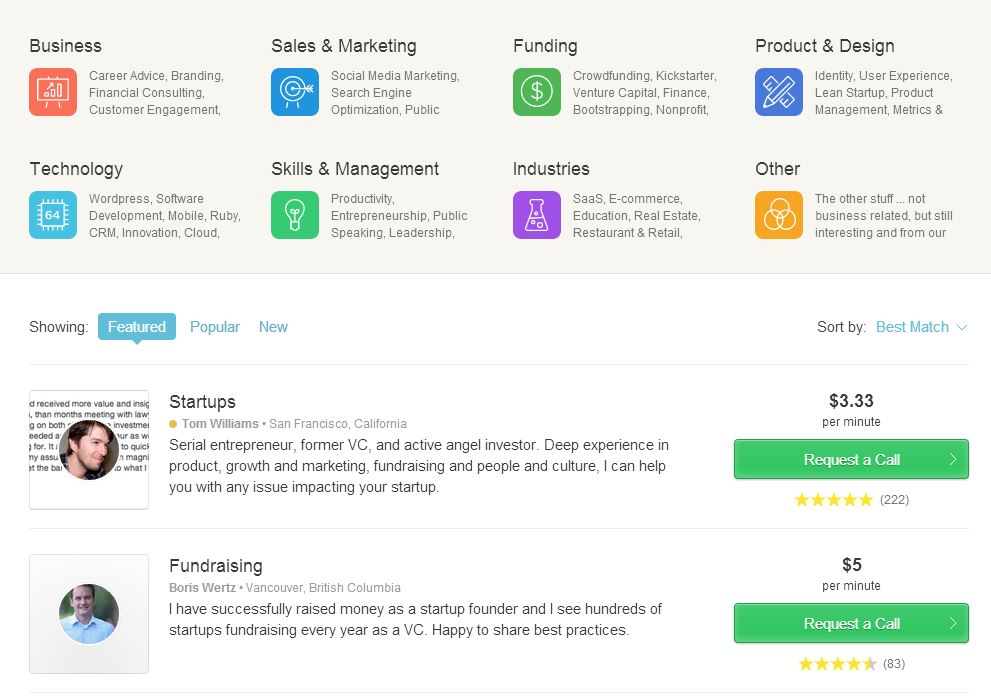This screenshot has height=697, width=991.
Task: Click the Skills & Management lightbulb icon
Action: click(295, 215)
